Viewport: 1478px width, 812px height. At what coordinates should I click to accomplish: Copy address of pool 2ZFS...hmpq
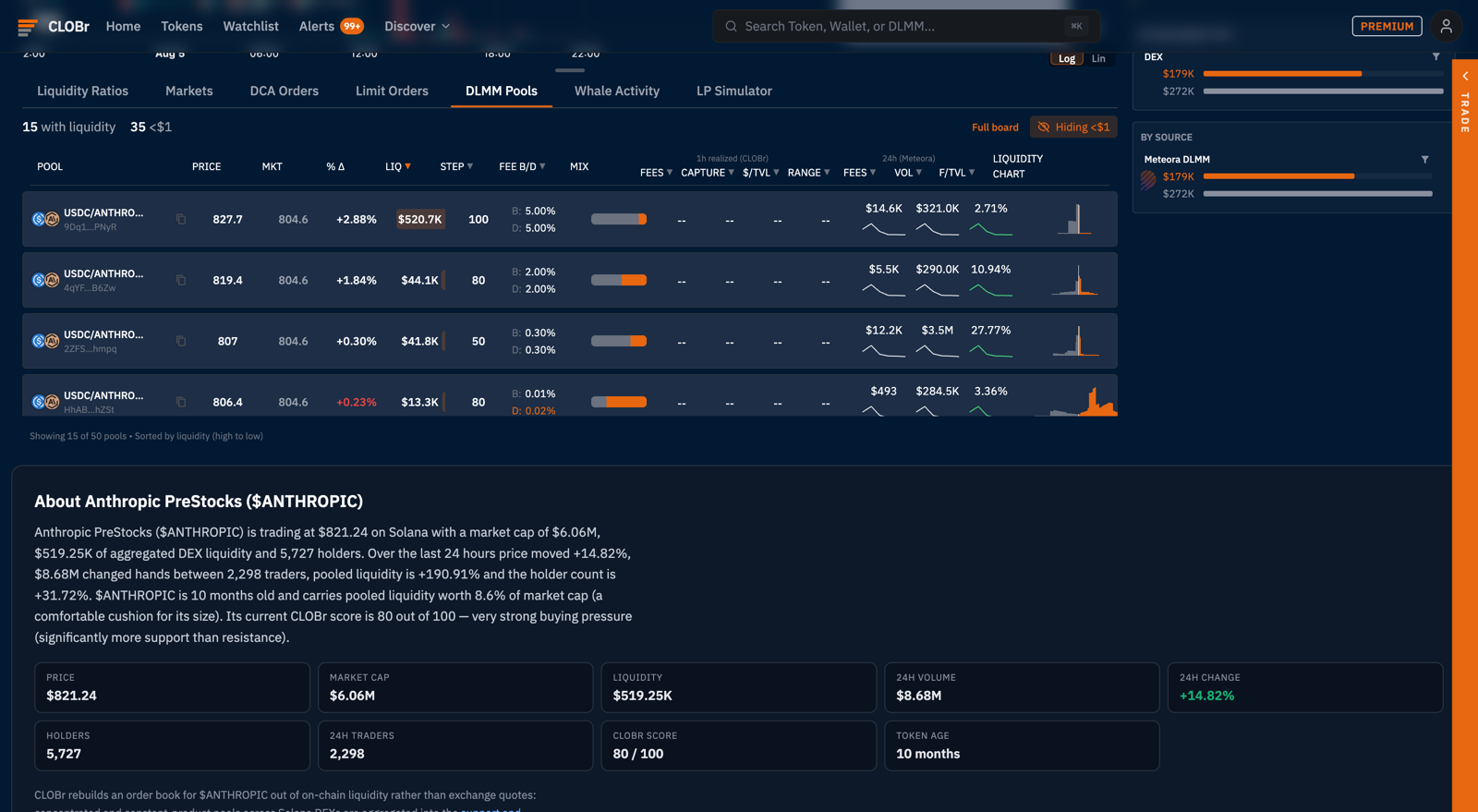pos(181,341)
